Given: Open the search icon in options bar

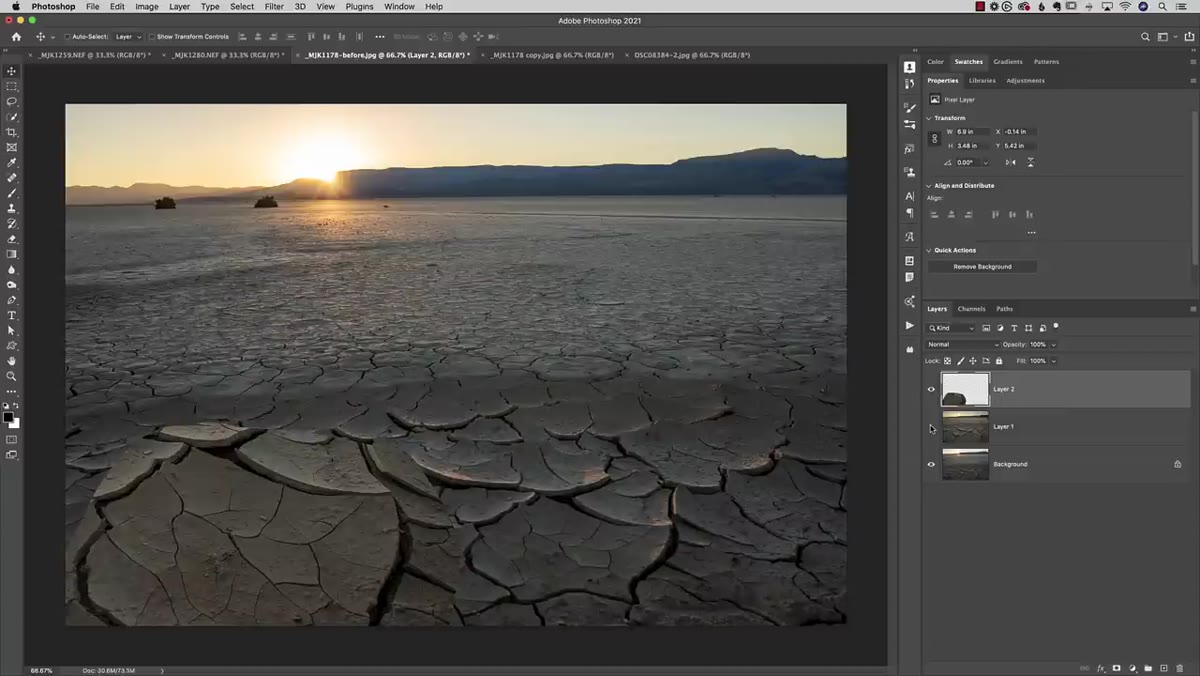Looking at the screenshot, I should [1146, 37].
